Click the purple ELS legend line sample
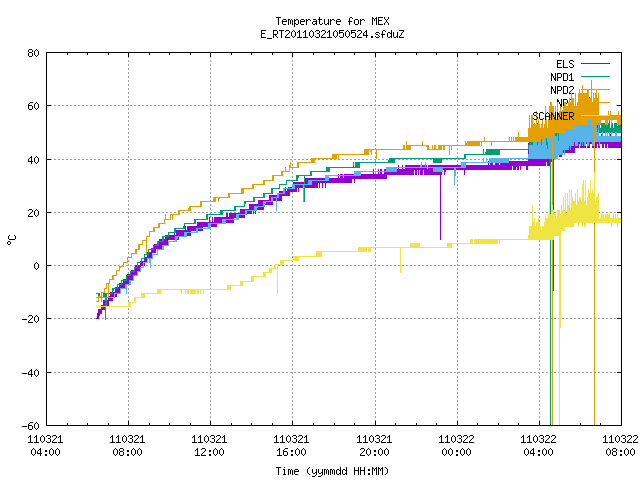Screen dimensions: 640x480 click(x=595, y=64)
